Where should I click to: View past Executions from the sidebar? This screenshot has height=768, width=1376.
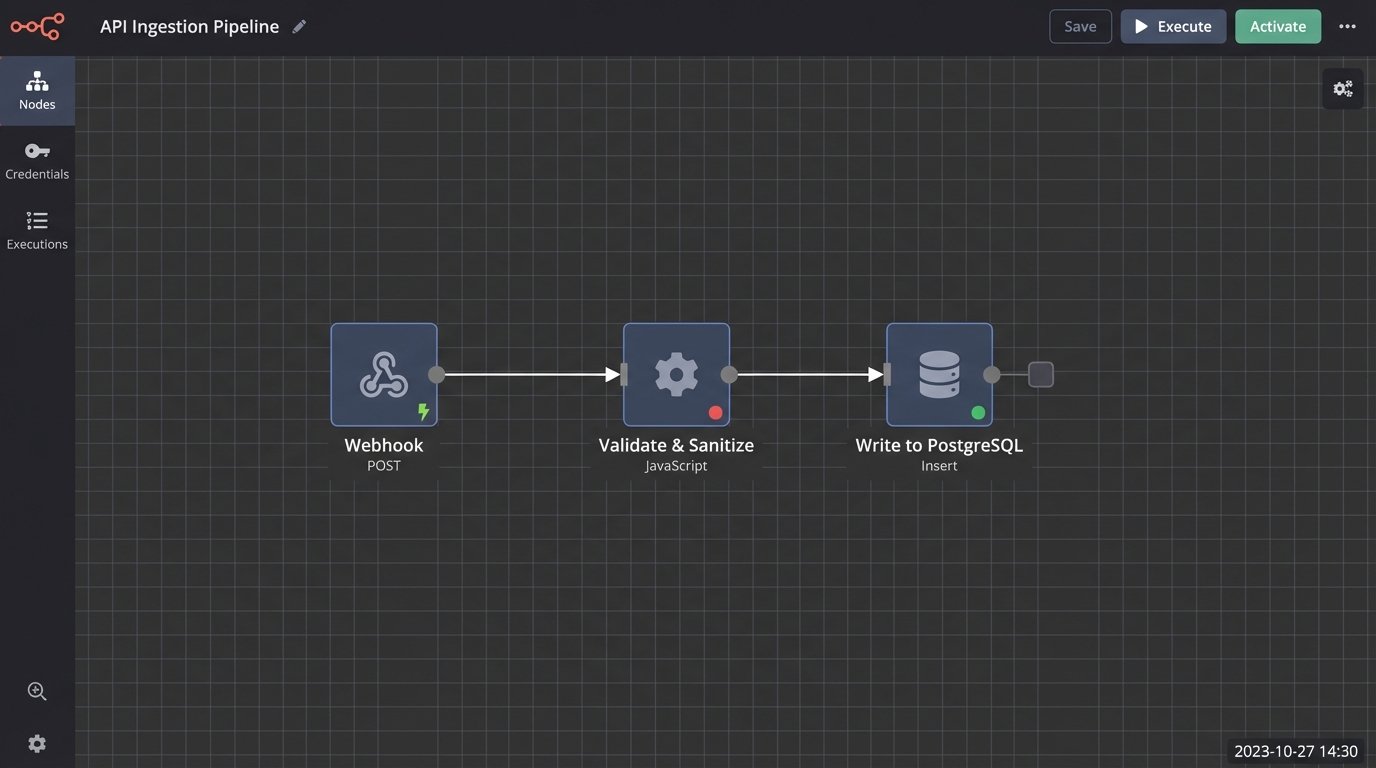click(37, 230)
